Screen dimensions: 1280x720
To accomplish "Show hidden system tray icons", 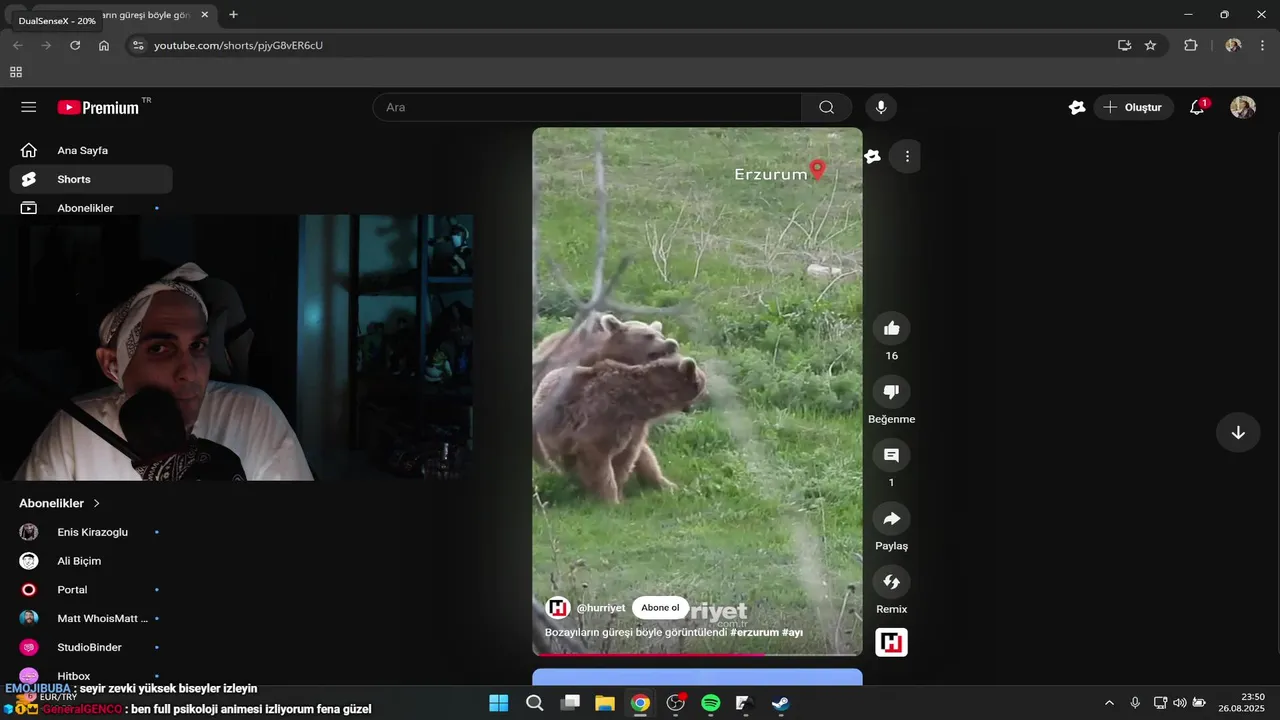I will click(x=1108, y=703).
